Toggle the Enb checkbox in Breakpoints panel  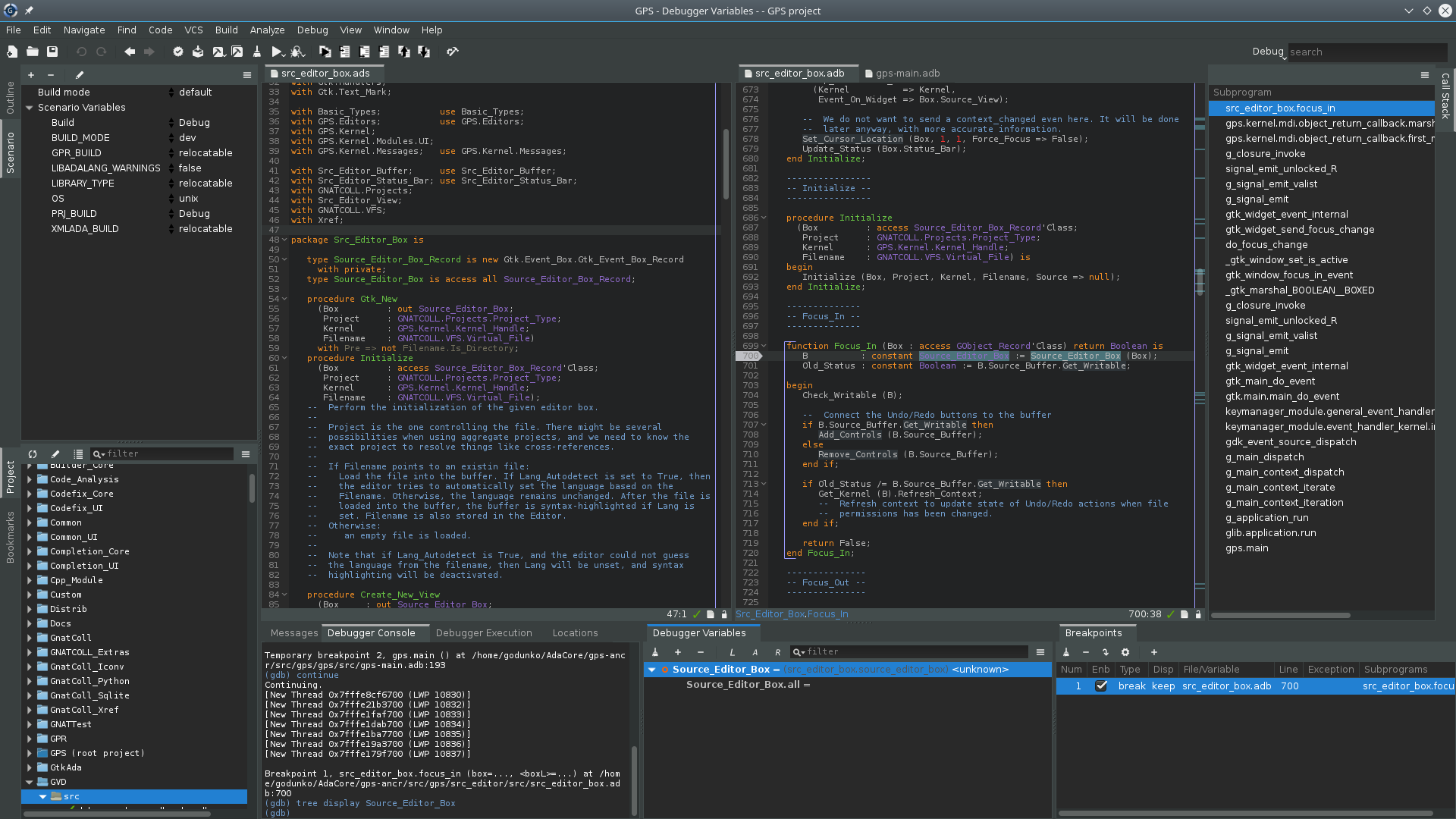point(1101,686)
